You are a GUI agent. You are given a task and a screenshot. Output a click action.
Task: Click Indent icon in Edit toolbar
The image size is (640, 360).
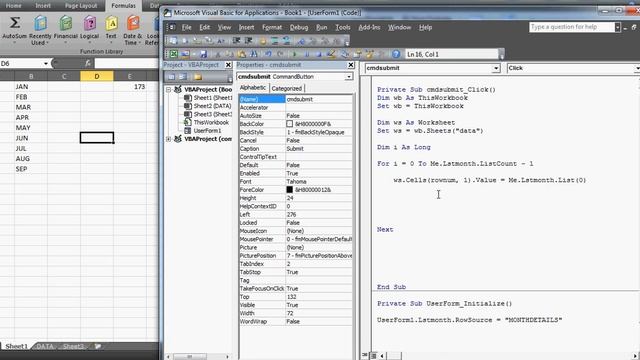236,40
